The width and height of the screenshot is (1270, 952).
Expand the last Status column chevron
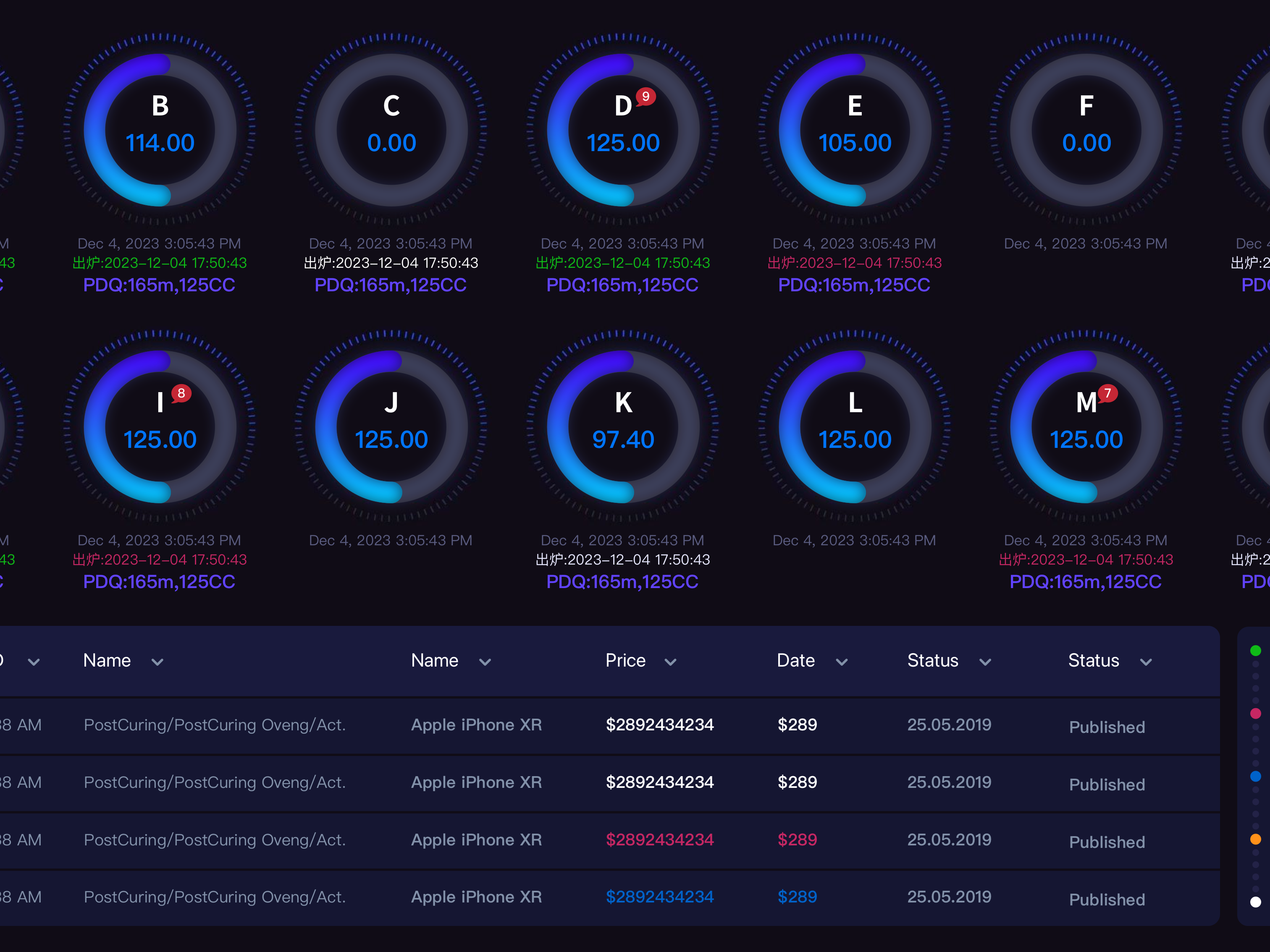click(1146, 662)
